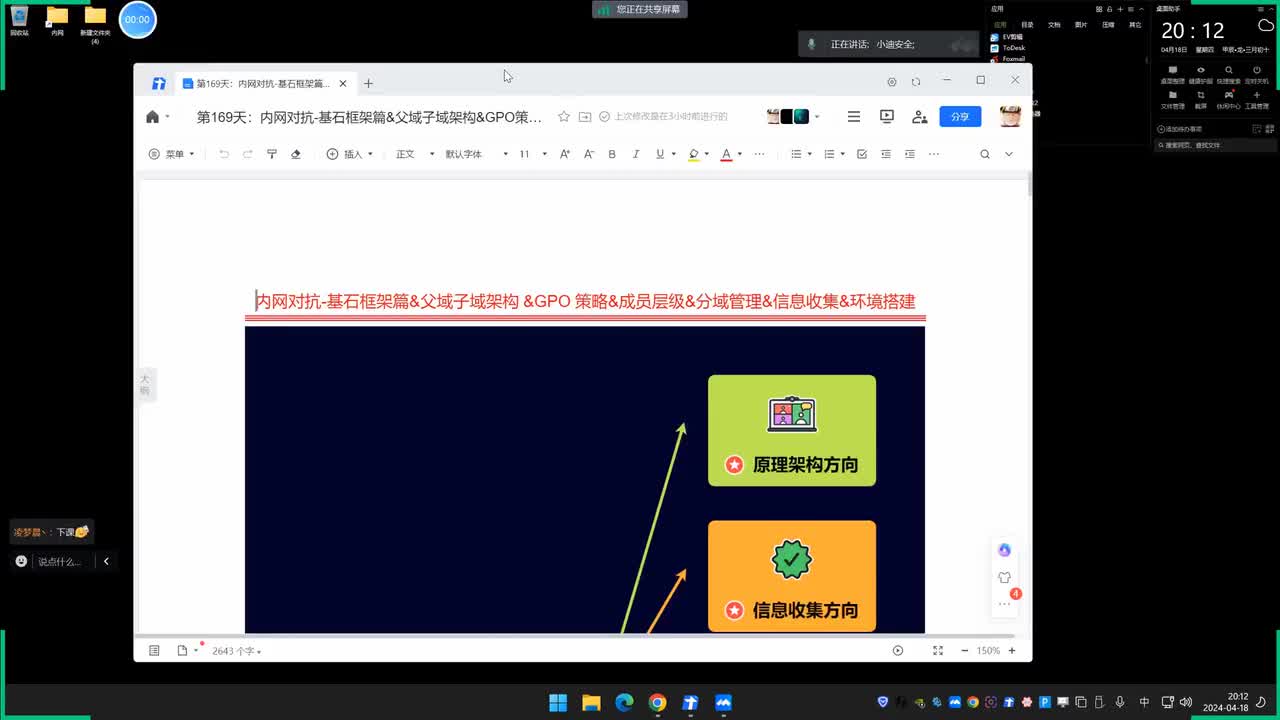Open the 菜单 menu
Viewport: 1280px width, 720px height.
pyautogui.click(x=171, y=154)
